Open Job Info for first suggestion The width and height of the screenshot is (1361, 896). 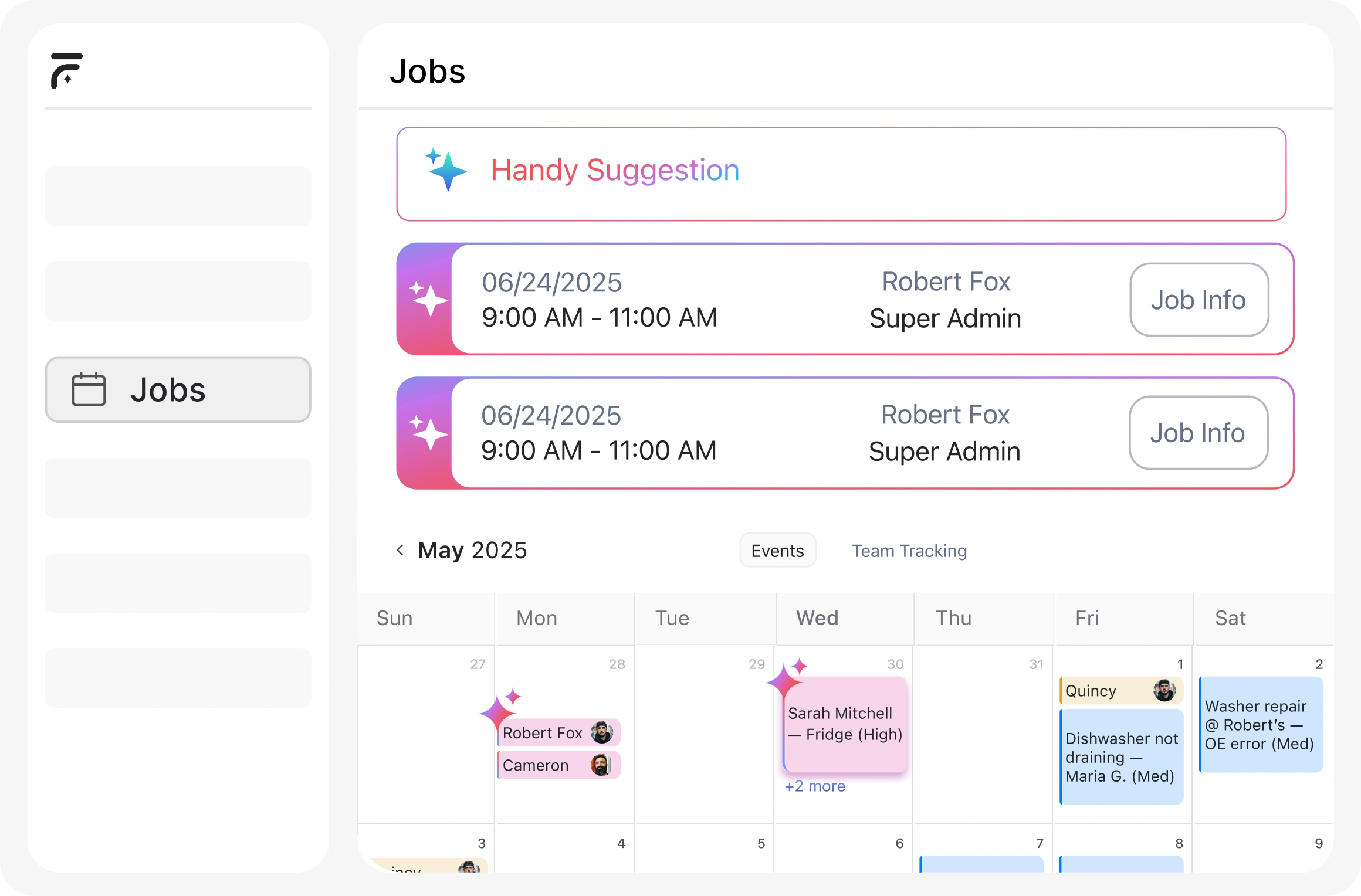point(1199,300)
